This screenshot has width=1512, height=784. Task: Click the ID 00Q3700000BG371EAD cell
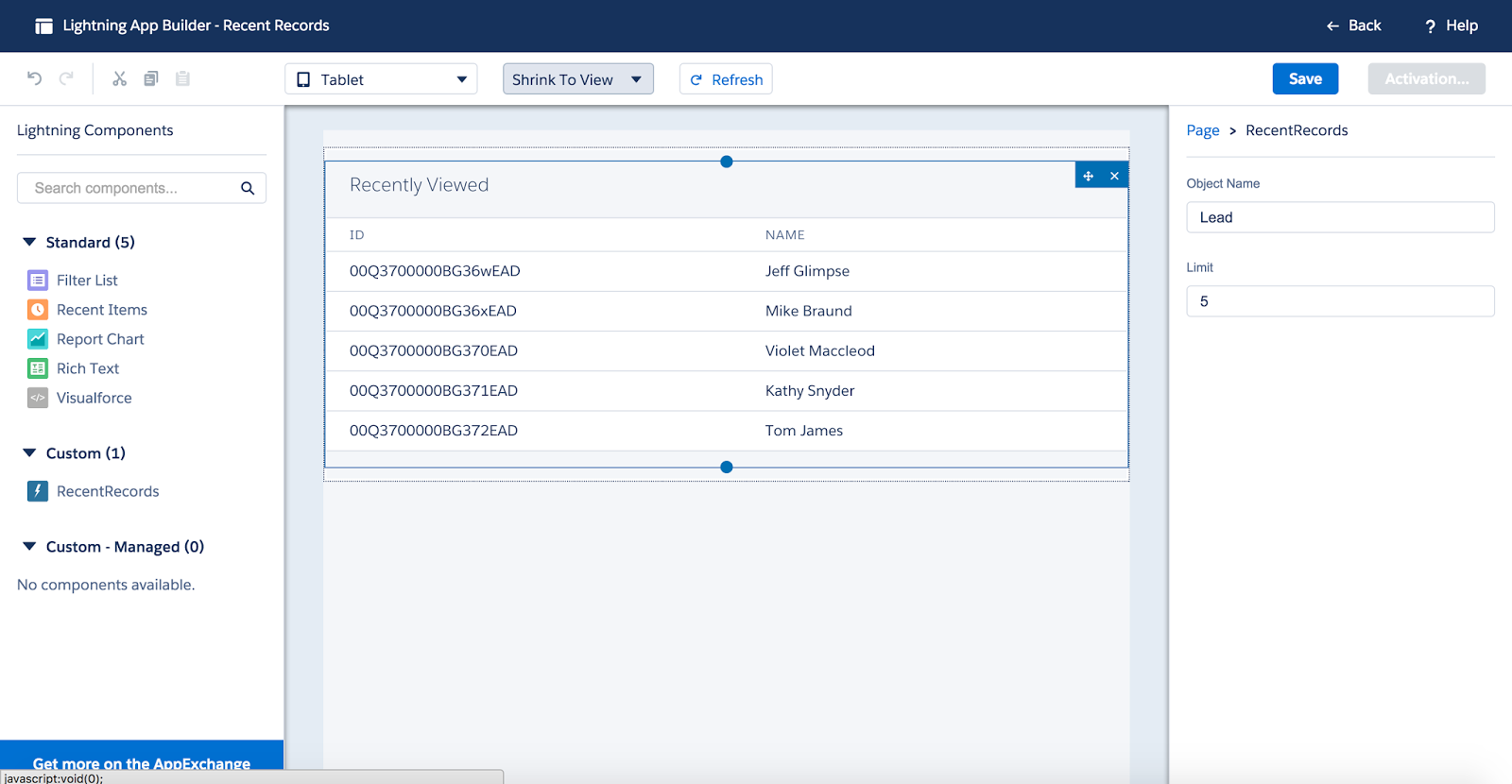point(434,390)
